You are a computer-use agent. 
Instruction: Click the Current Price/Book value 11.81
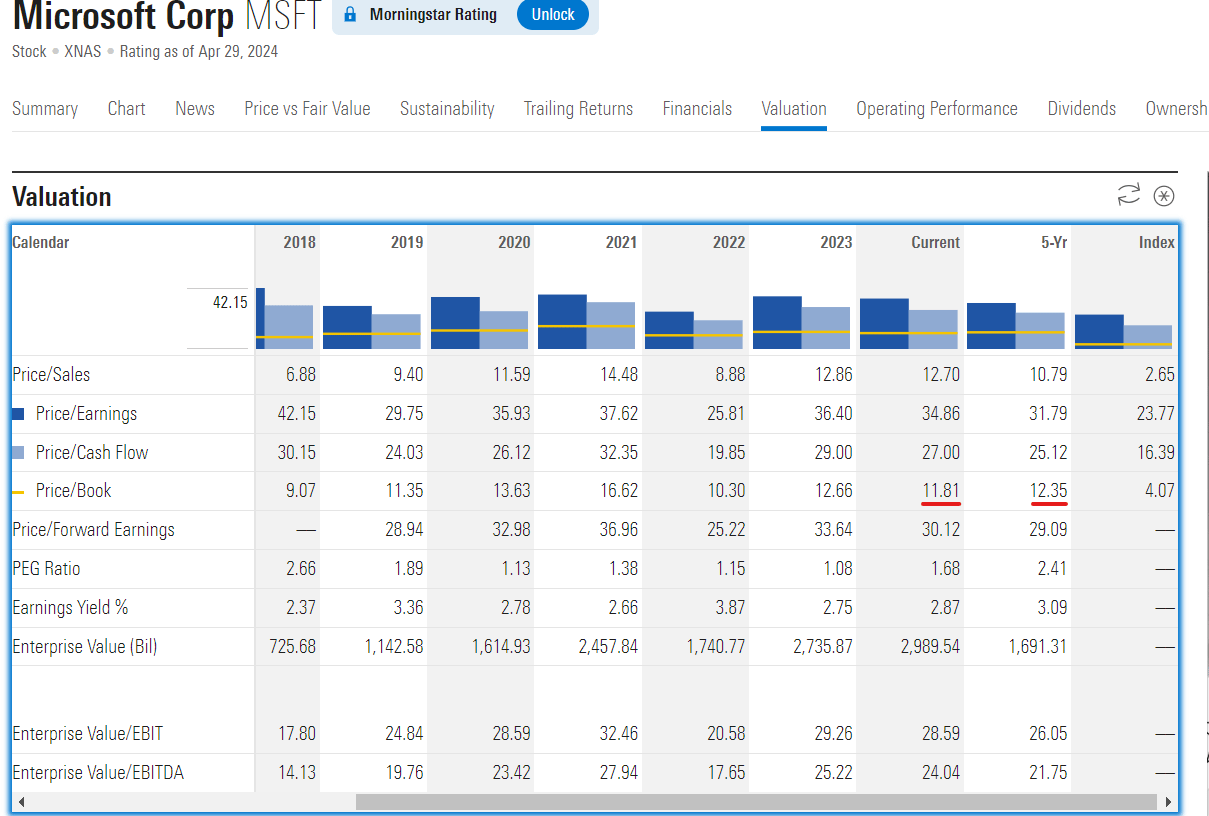pos(941,491)
